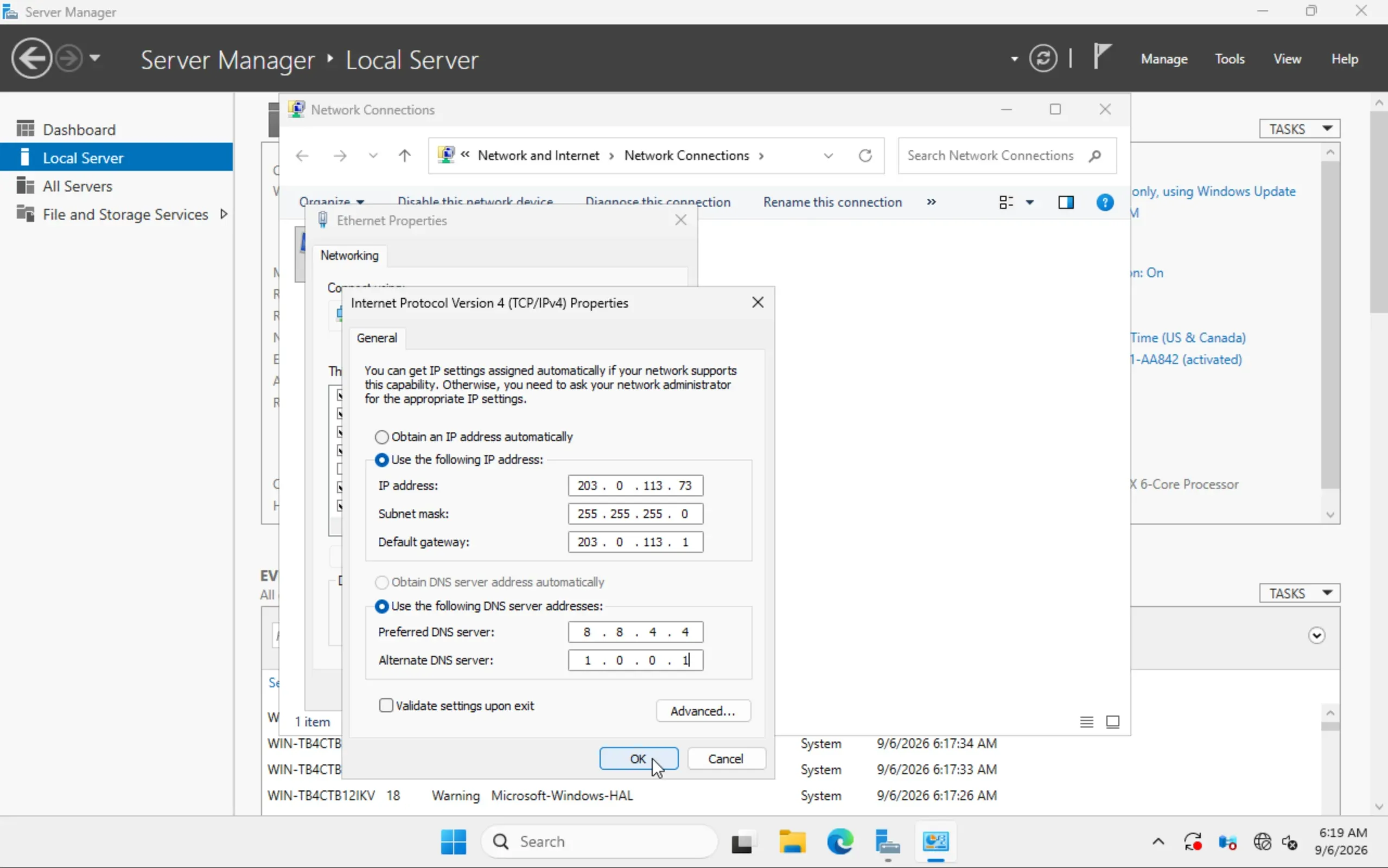Open the Manage menu
Image resolution: width=1388 pixels, height=868 pixels.
tap(1164, 59)
